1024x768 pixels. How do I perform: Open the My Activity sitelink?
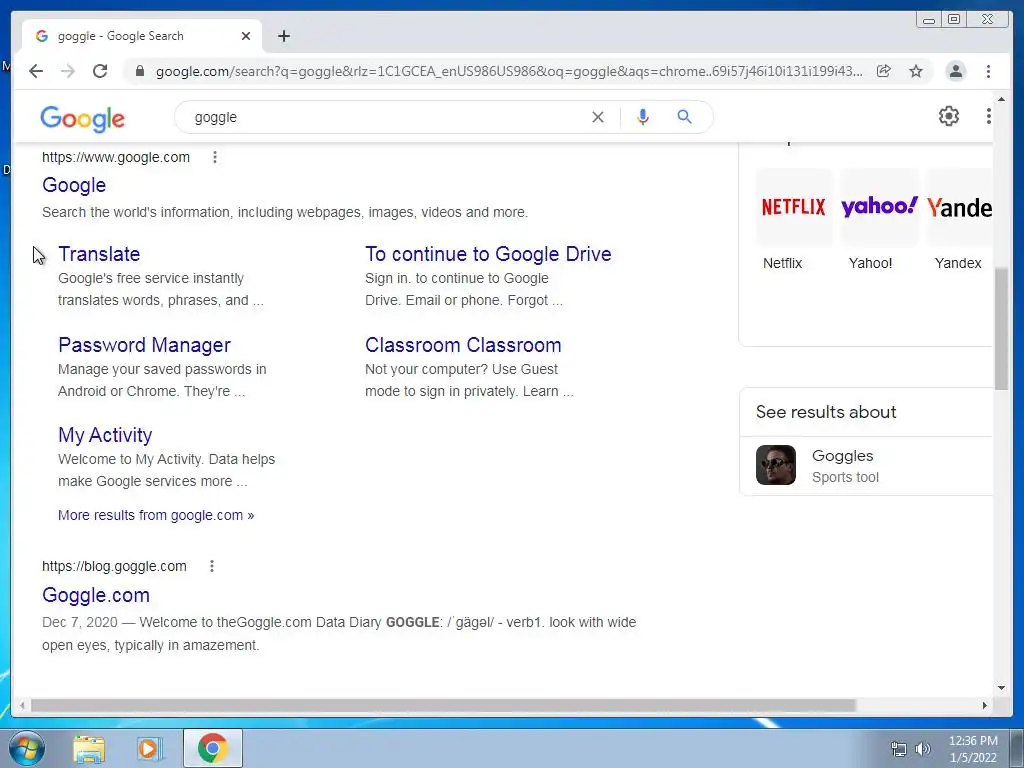[x=105, y=435]
